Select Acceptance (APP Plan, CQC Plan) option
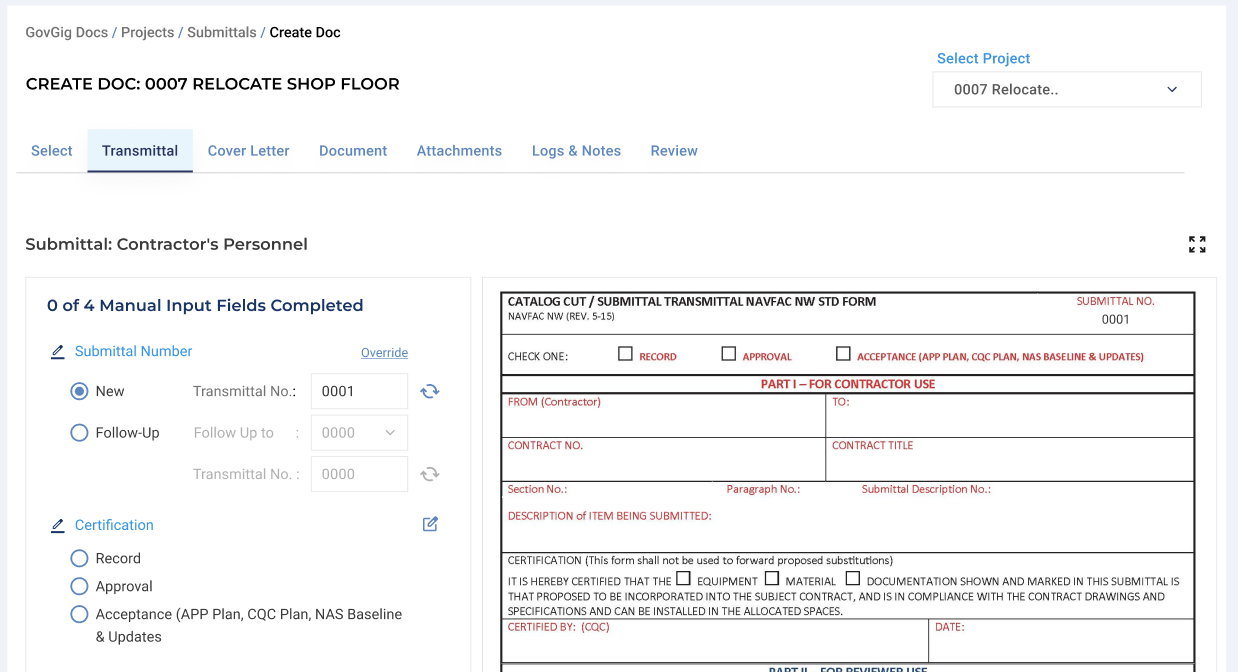 tap(79, 614)
